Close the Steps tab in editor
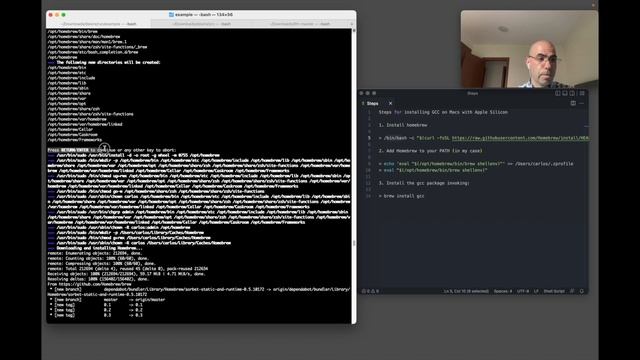This screenshot has height=360, width=640. (x=390, y=103)
